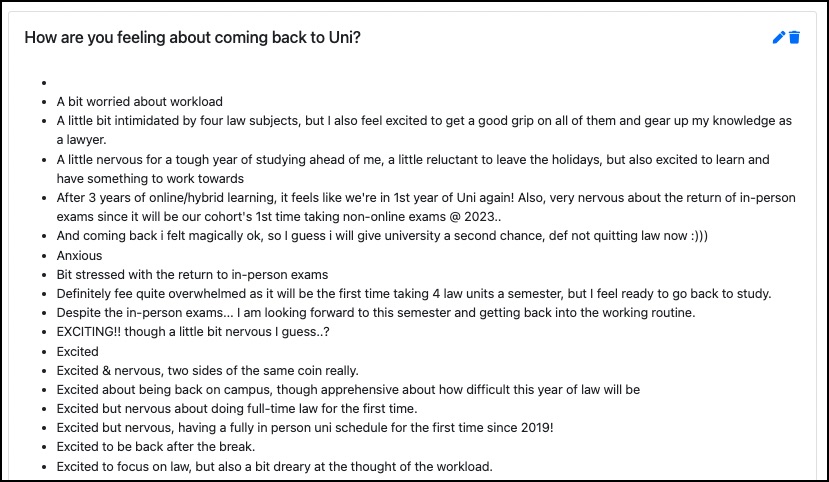Click the 'EXCITING!! though a little bit nervous' line

(x=193, y=332)
